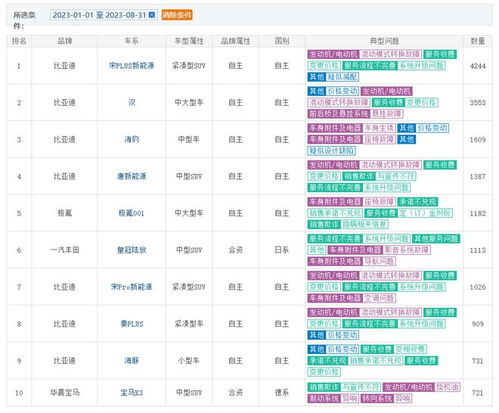The image size is (499, 413).
Task: Select the 与宣传不符 tag in 唐新能源 row
Action: point(396,176)
